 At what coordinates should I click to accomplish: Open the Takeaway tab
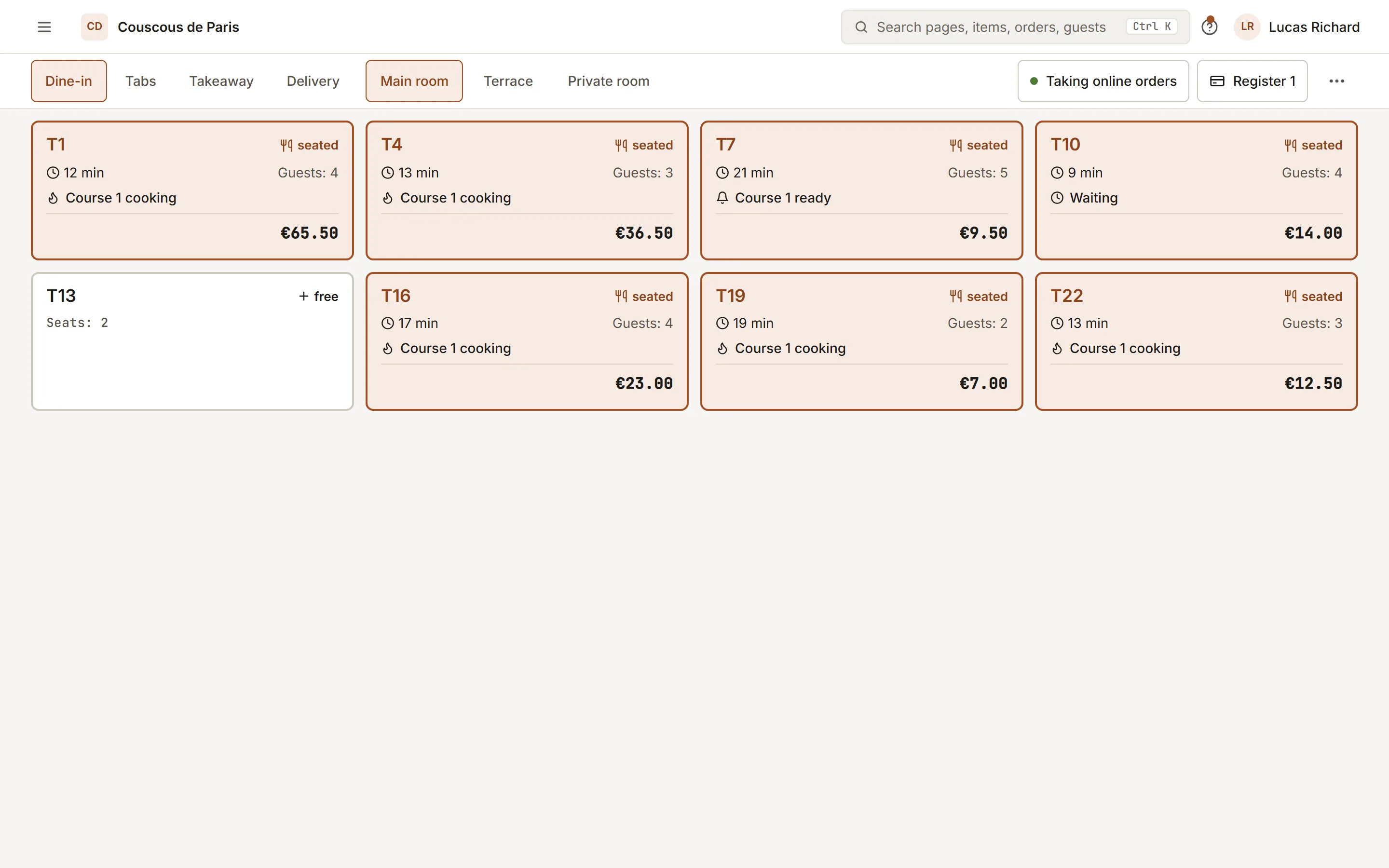click(x=221, y=81)
